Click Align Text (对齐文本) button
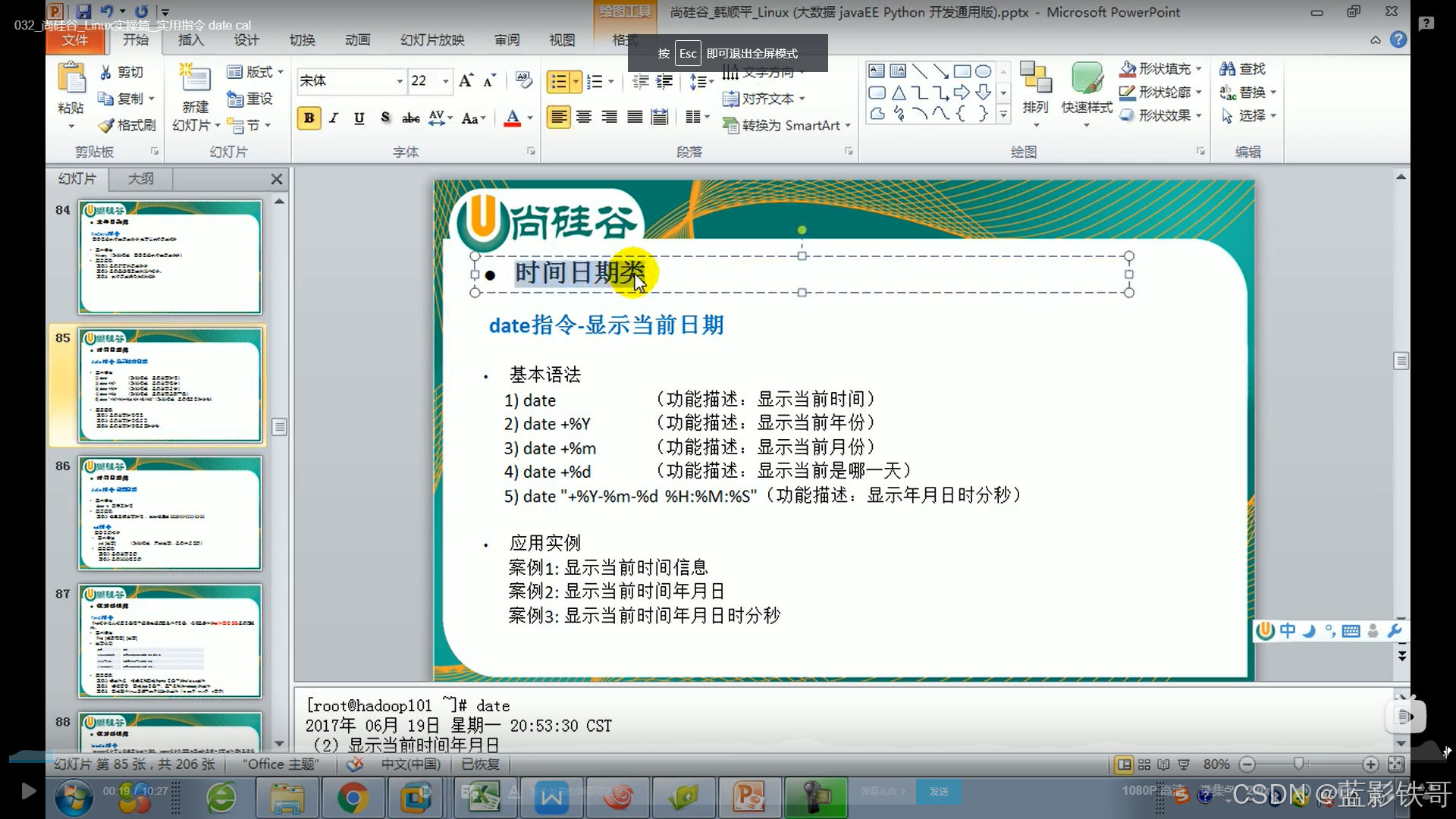1456x819 pixels. (x=764, y=99)
